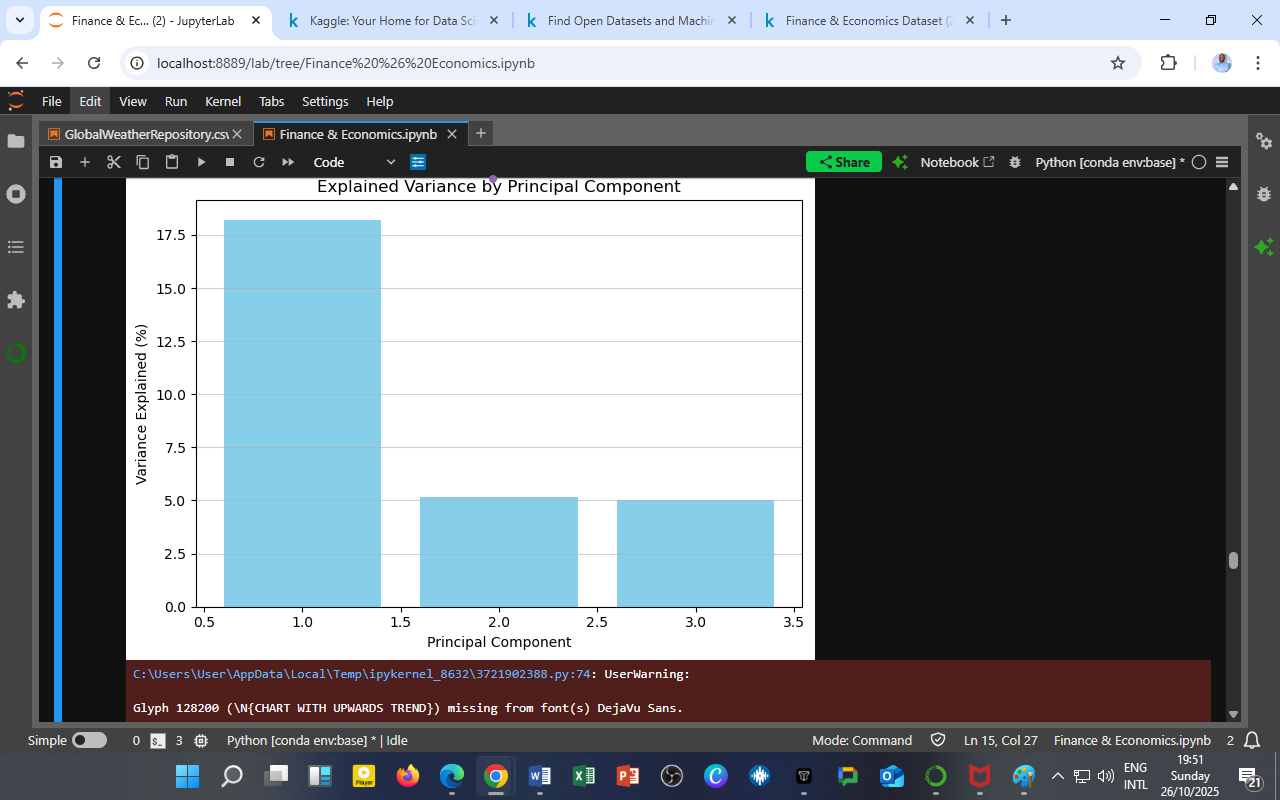Open the debugger bug icon in toolbar
Screen dimensions: 1280x800
tap(1015, 162)
